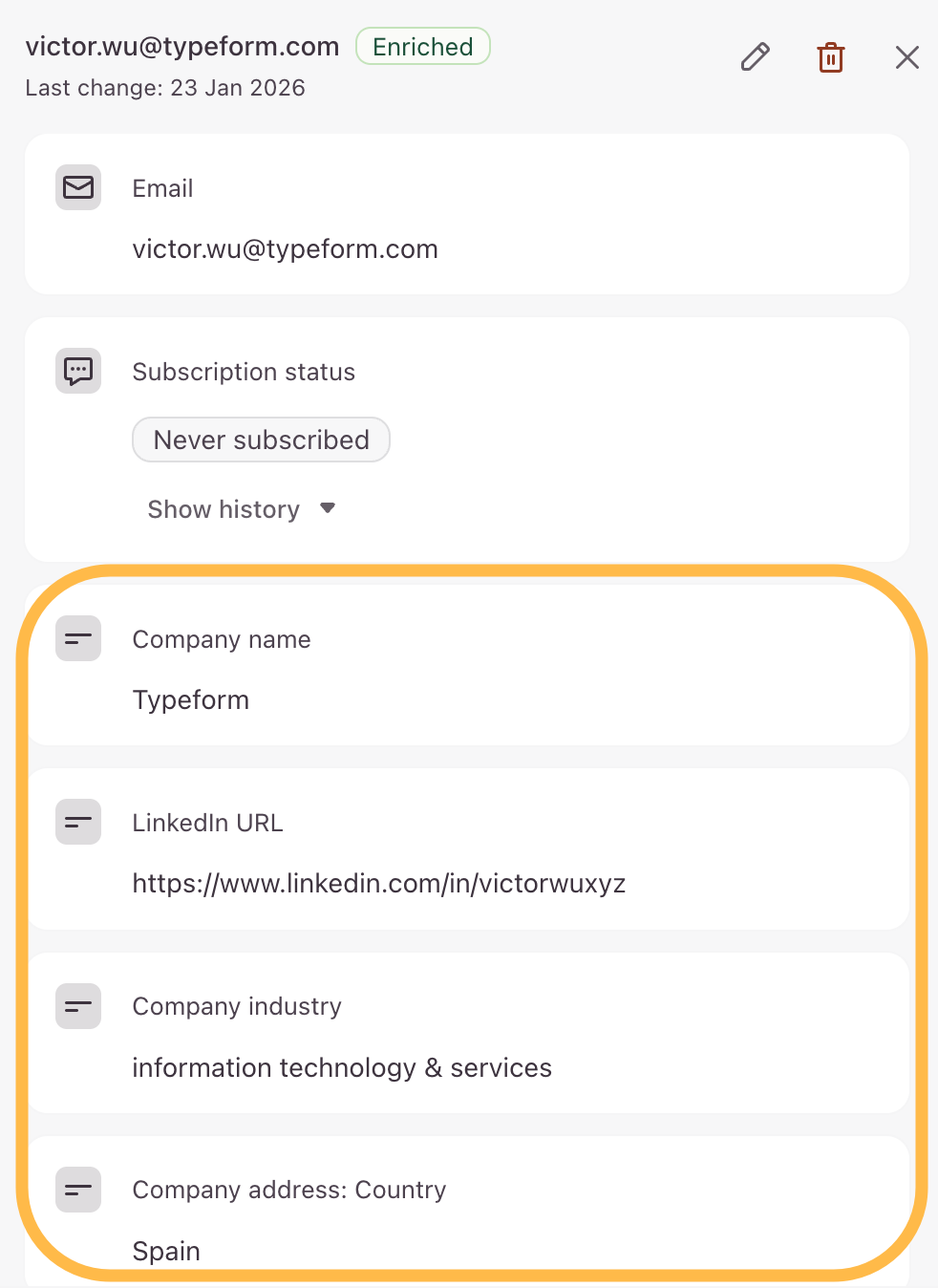The image size is (938, 1288).
Task: Click the LinkedIn URL field icon
Action: click(x=78, y=822)
